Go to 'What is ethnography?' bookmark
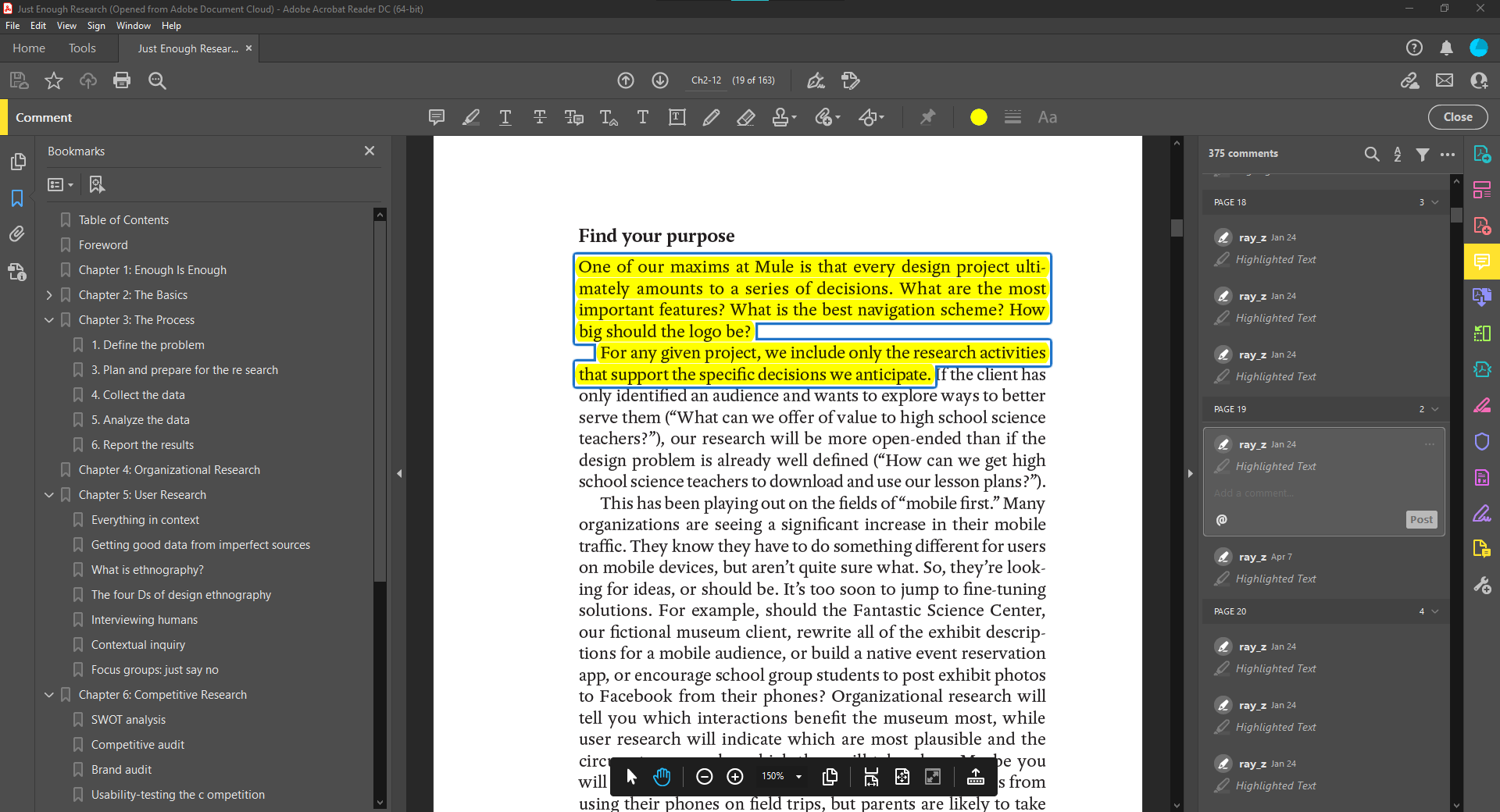1500x812 pixels. point(147,570)
